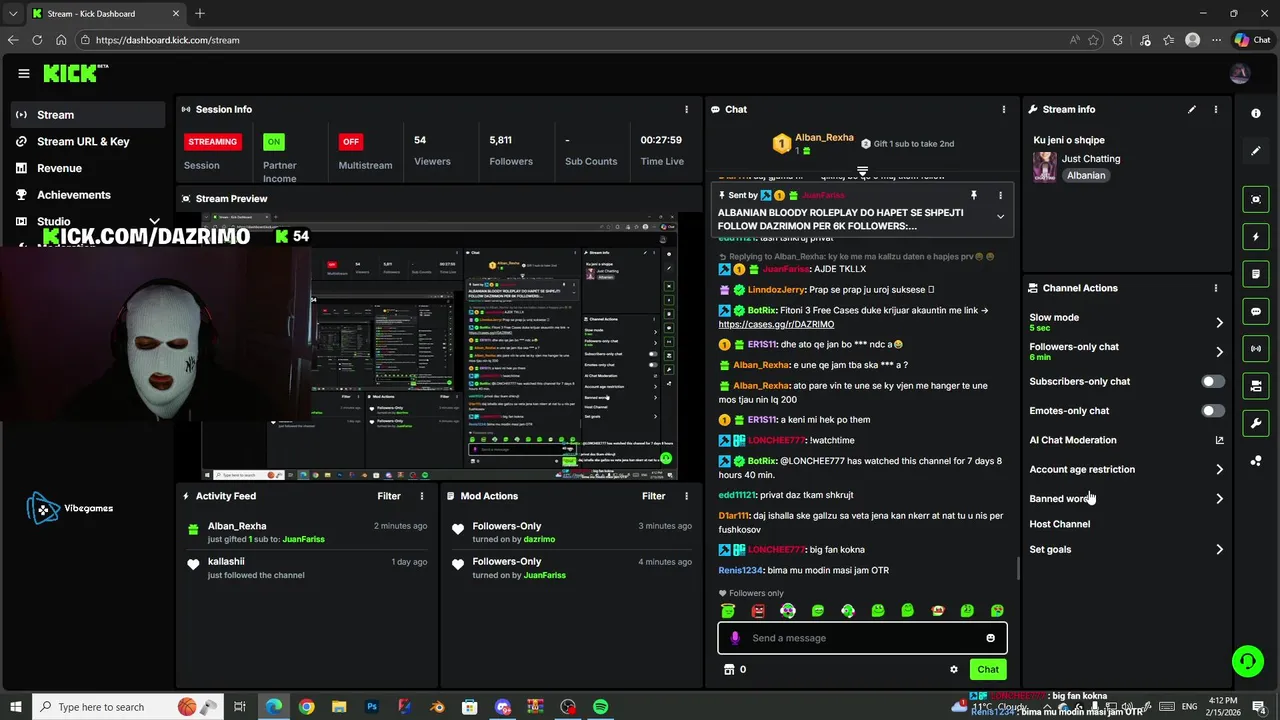This screenshot has width=1280, height=720.
Task: Click Filter in Activity Feed panel
Action: pyautogui.click(x=389, y=496)
